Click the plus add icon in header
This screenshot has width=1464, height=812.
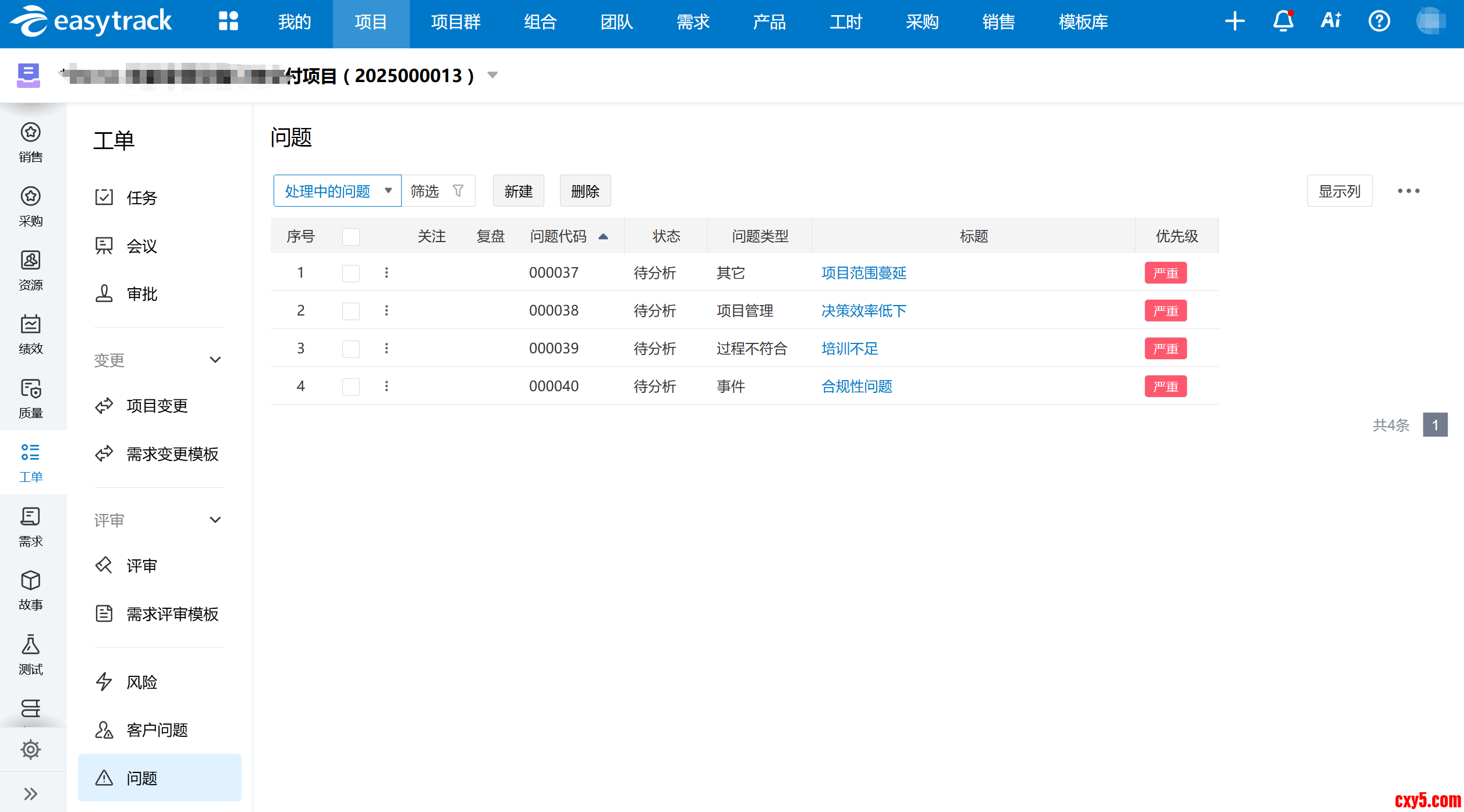point(1235,22)
